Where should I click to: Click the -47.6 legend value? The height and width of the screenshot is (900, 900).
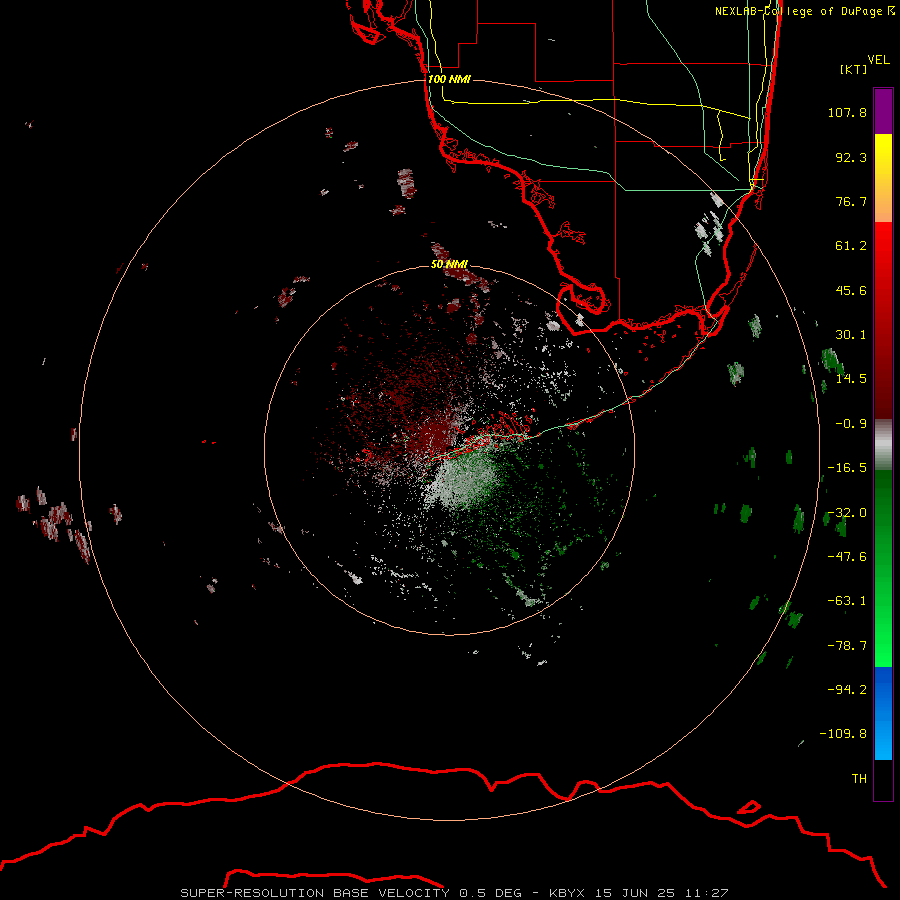(x=847, y=557)
